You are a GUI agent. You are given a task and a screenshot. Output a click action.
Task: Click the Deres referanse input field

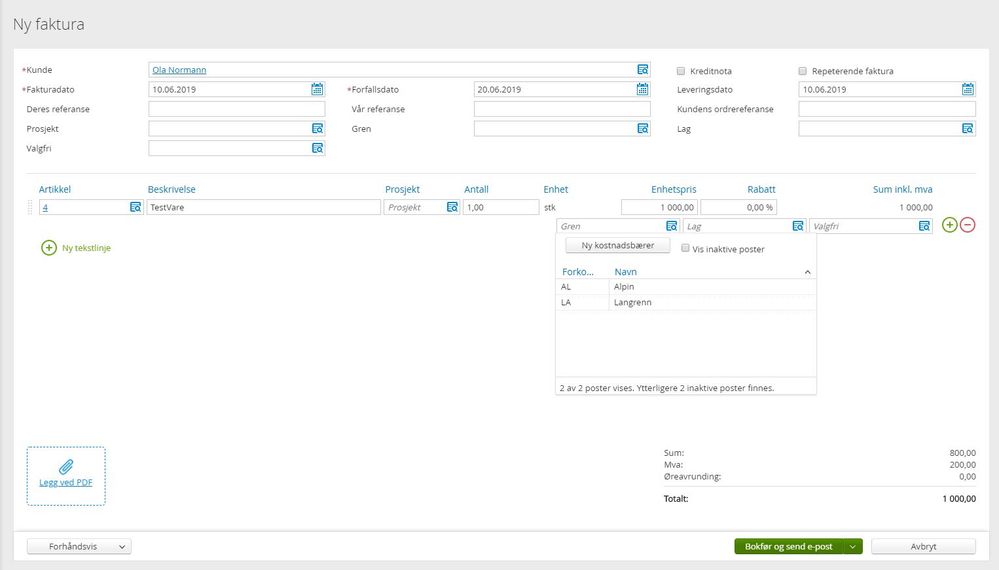pyautogui.click(x=236, y=109)
